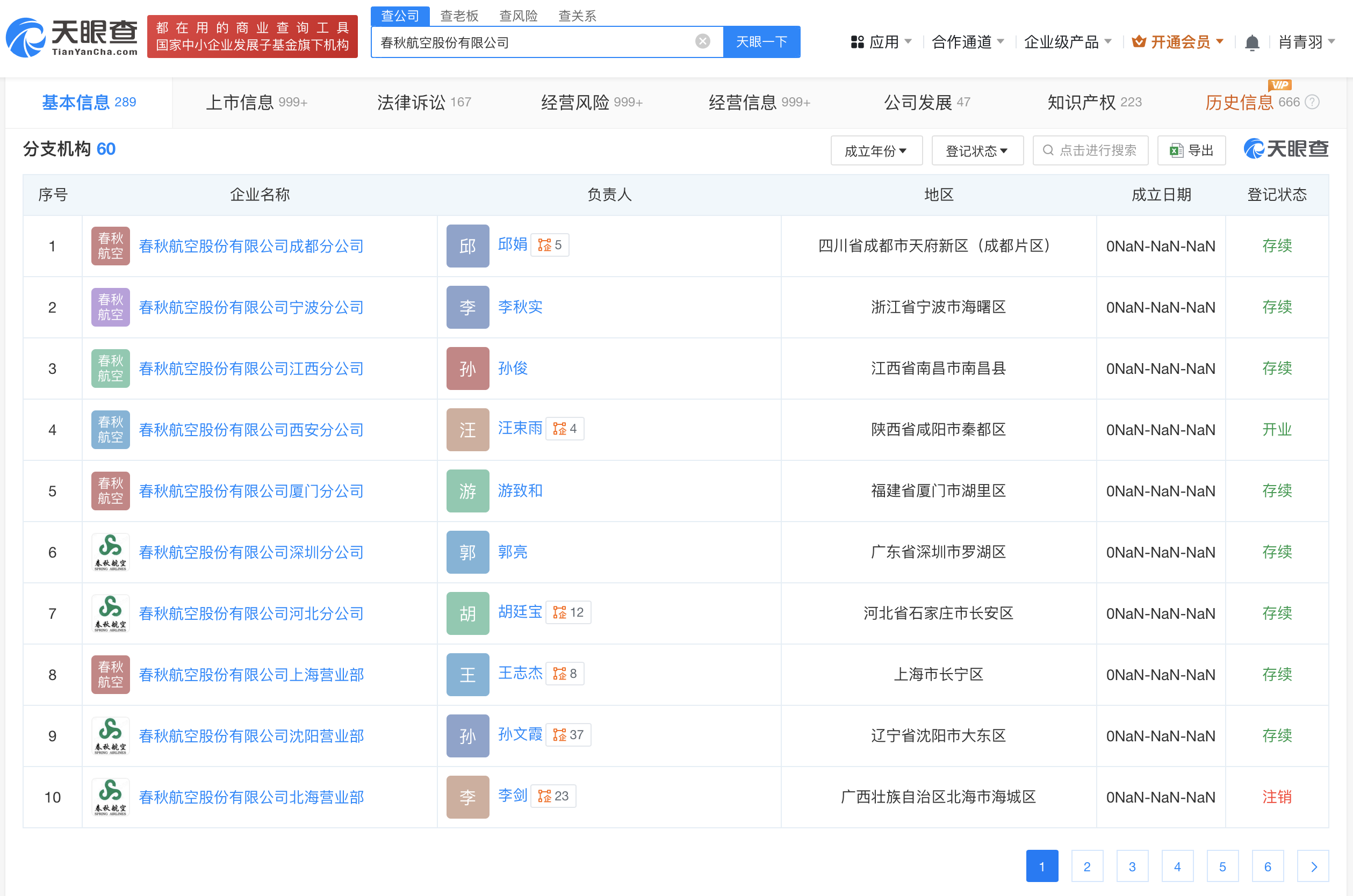Click the 点击进行搜索 branch search field

(x=1090, y=150)
